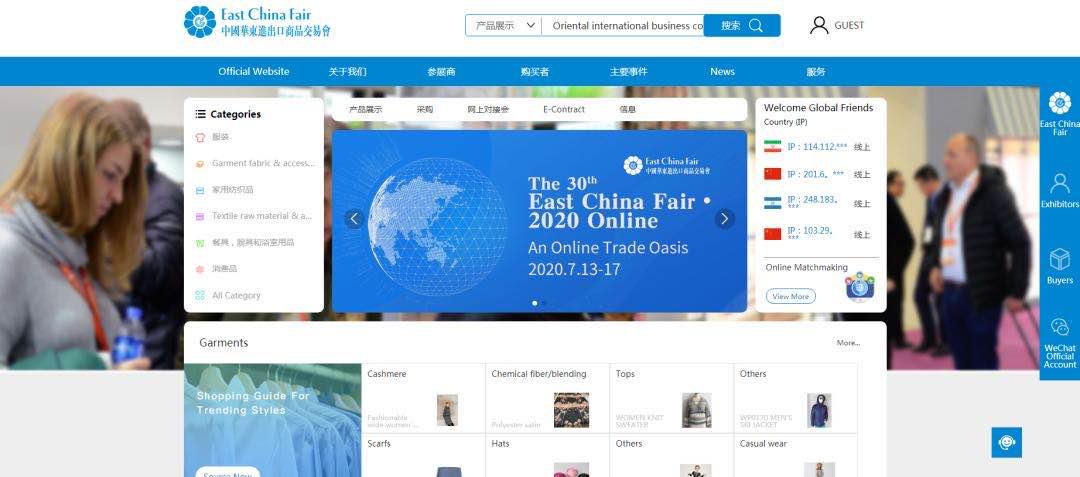
Task: Click the Categories list icon
Action: click(x=200, y=114)
